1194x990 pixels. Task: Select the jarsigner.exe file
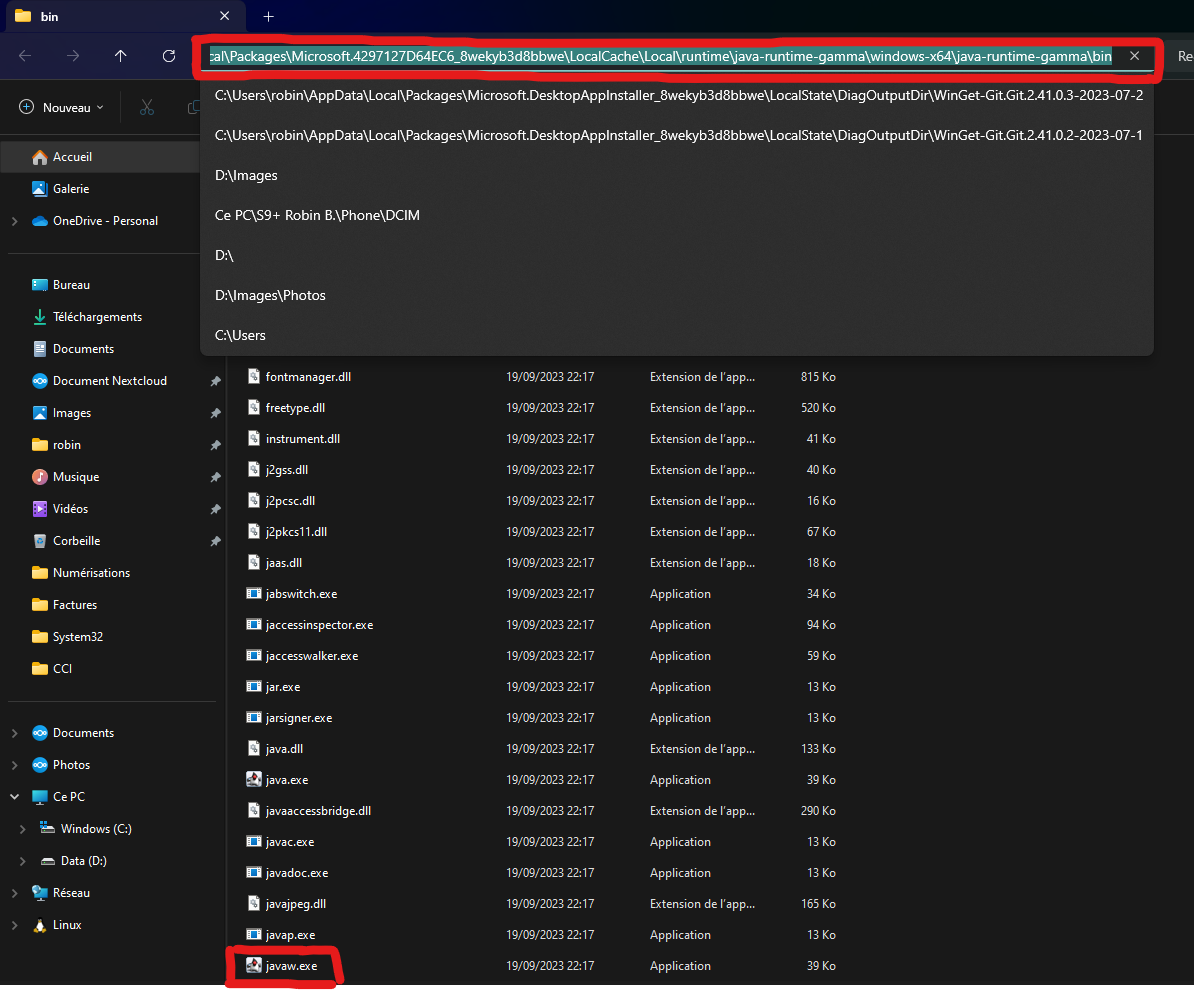[298, 718]
